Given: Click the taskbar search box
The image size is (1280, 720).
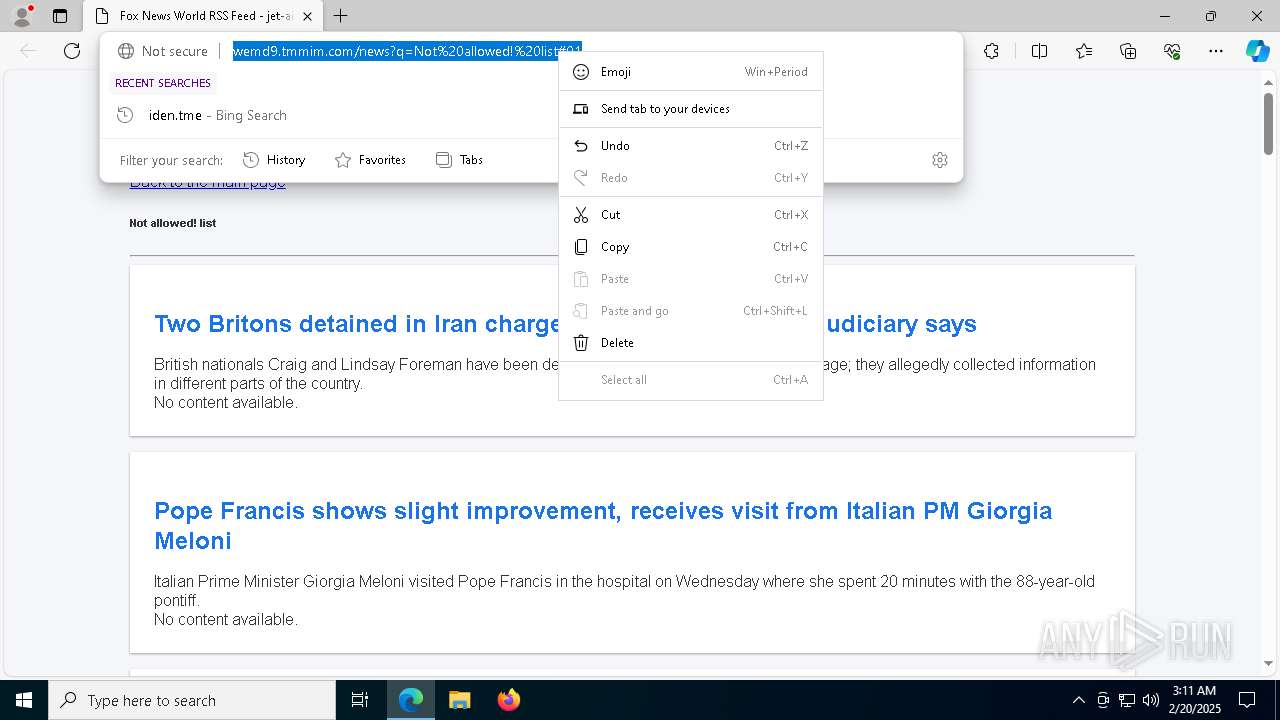Looking at the screenshot, I should pyautogui.click(x=192, y=700).
